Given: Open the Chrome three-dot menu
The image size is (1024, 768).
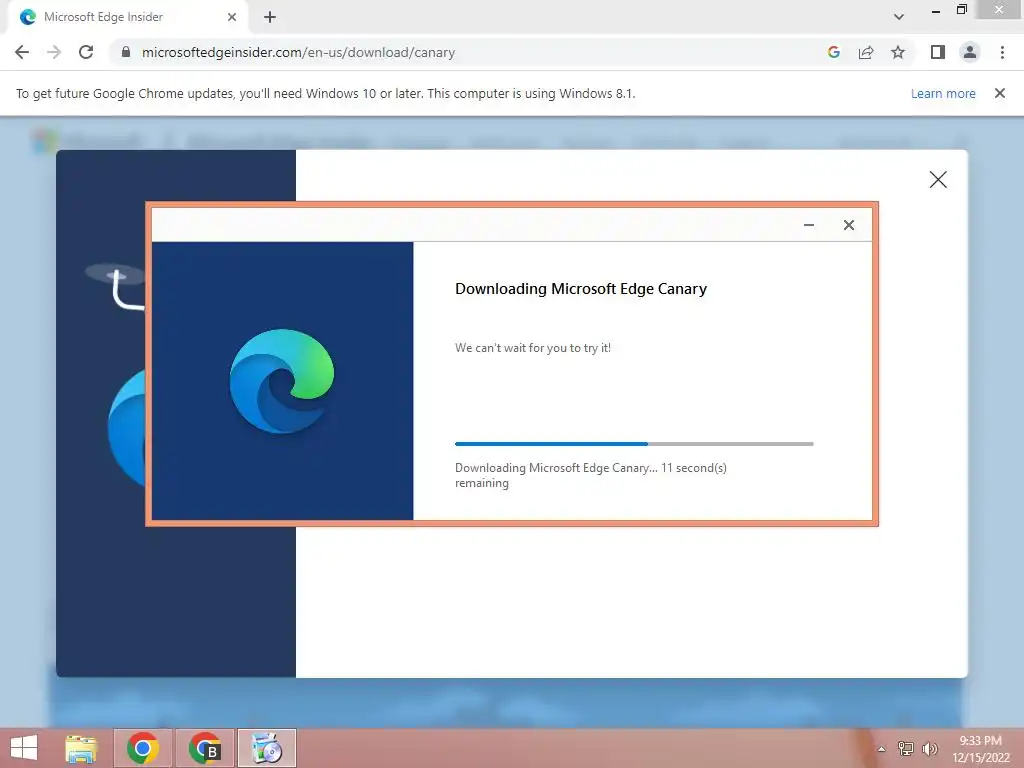Looking at the screenshot, I should point(1002,52).
